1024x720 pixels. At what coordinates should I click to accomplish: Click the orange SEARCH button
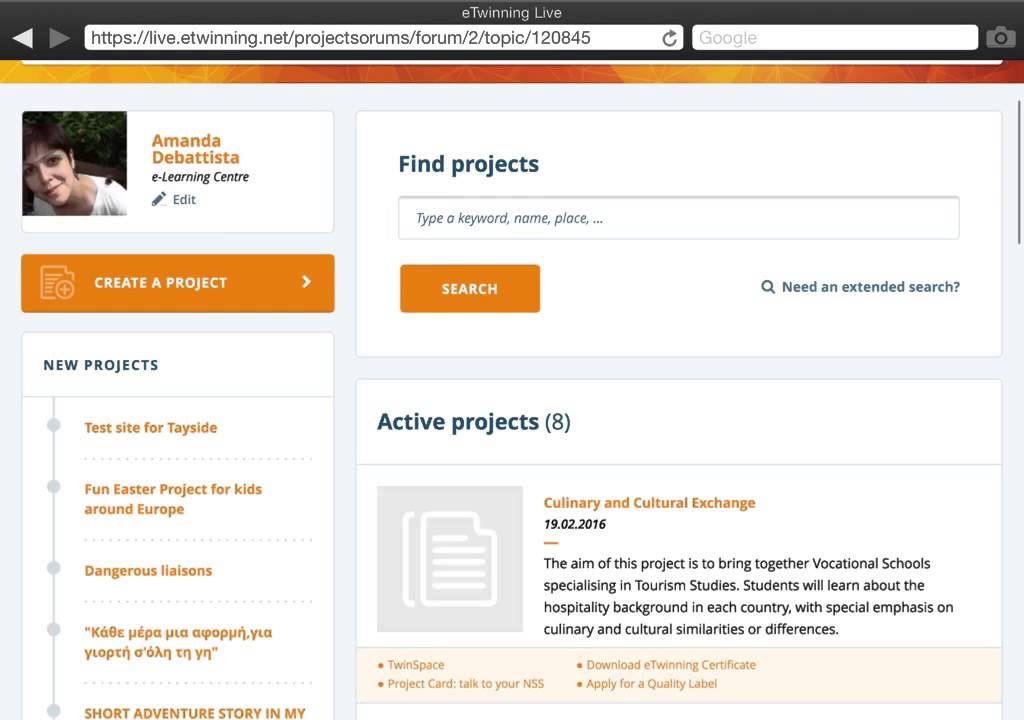(x=470, y=289)
